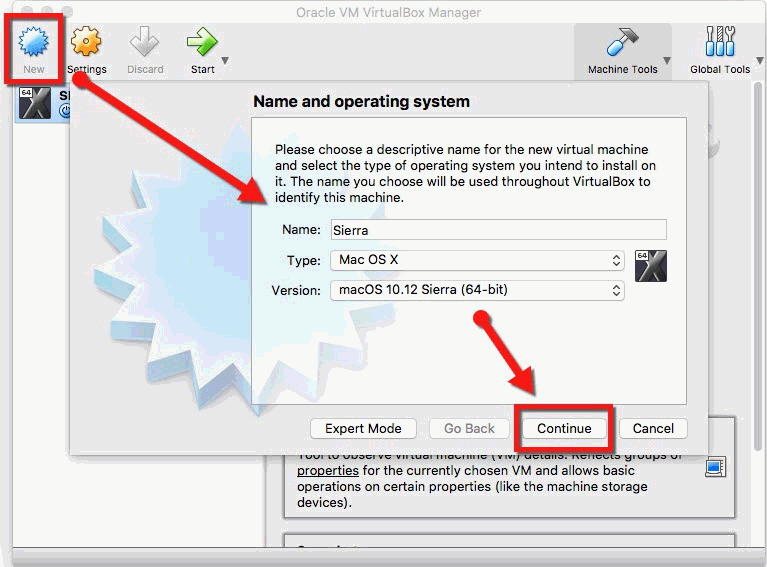The width and height of the screenshot is (767, 567).
Task: Open Machine Tools hammer icon
Action: click(x=622, y=41)
